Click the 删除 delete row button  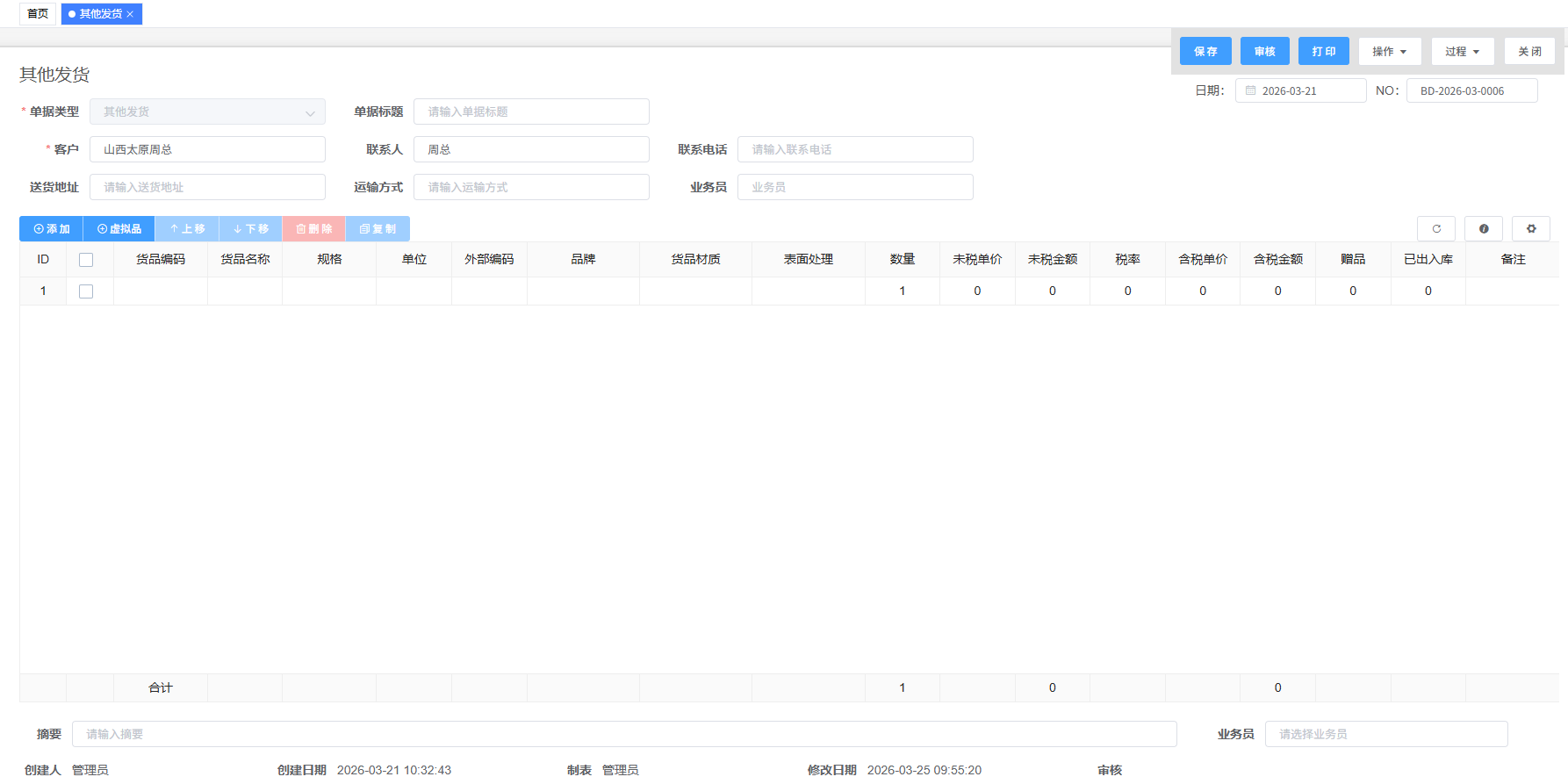313,229
